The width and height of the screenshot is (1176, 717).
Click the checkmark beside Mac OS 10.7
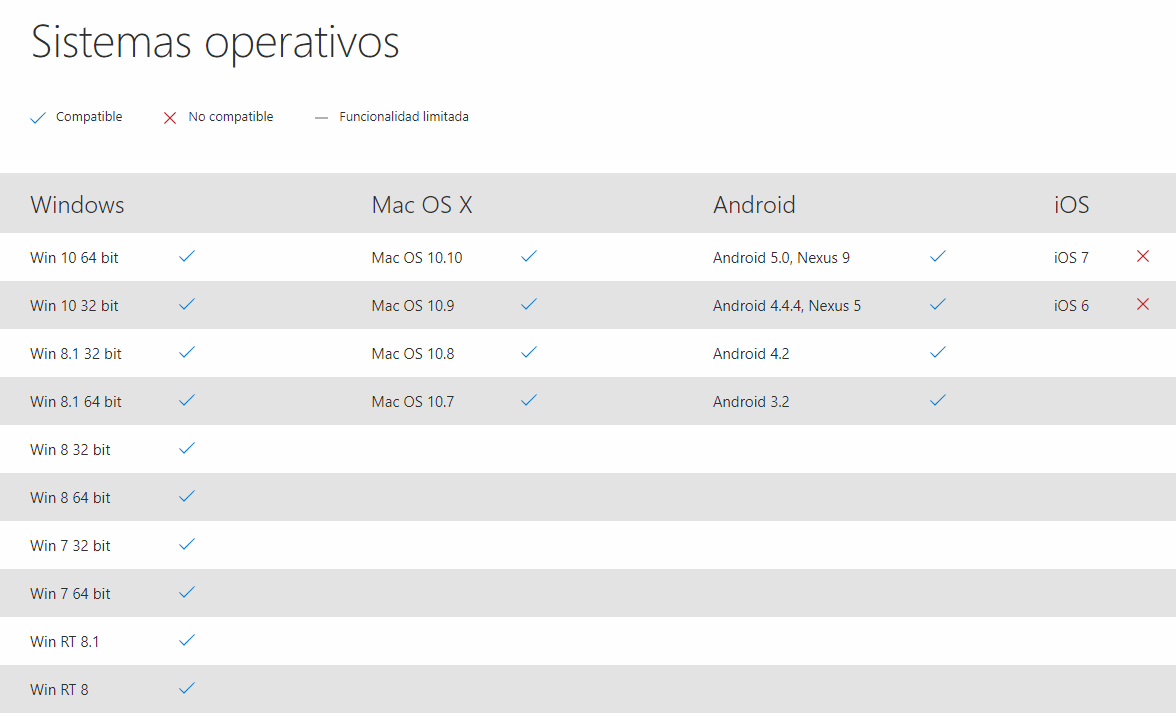click(529, 400)
